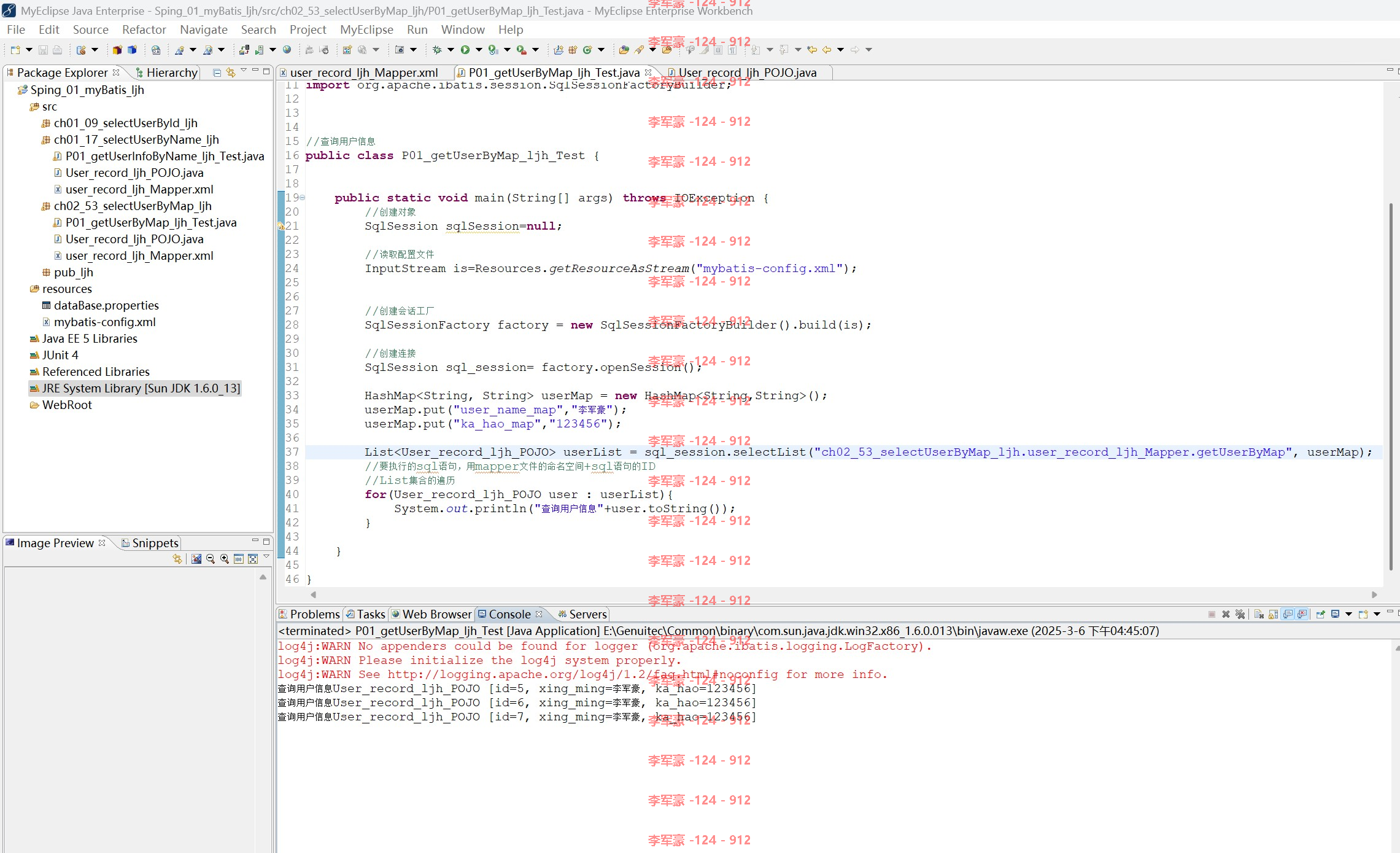Open the Open Console dropdown arrow

coord(1377,614)
